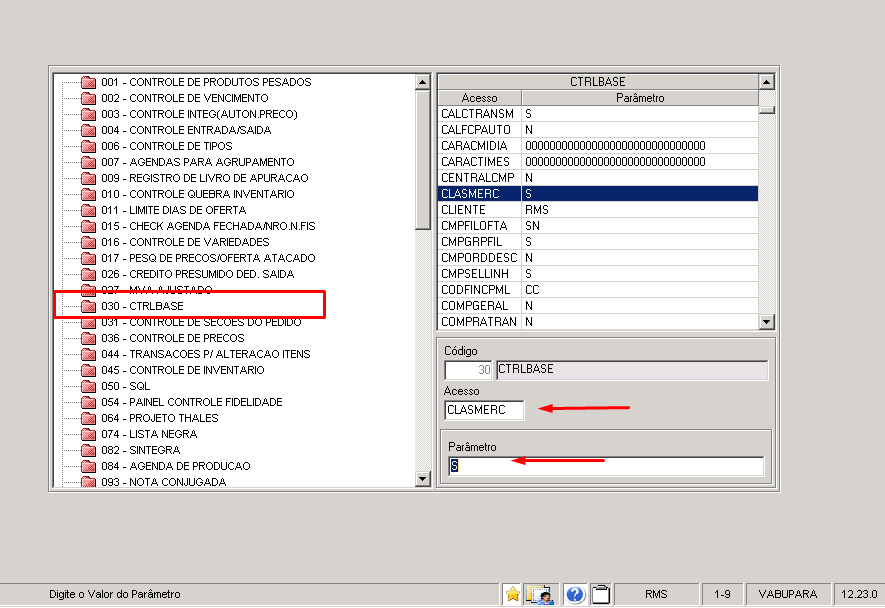Click the Código number field showing 30

coord(468,370)
